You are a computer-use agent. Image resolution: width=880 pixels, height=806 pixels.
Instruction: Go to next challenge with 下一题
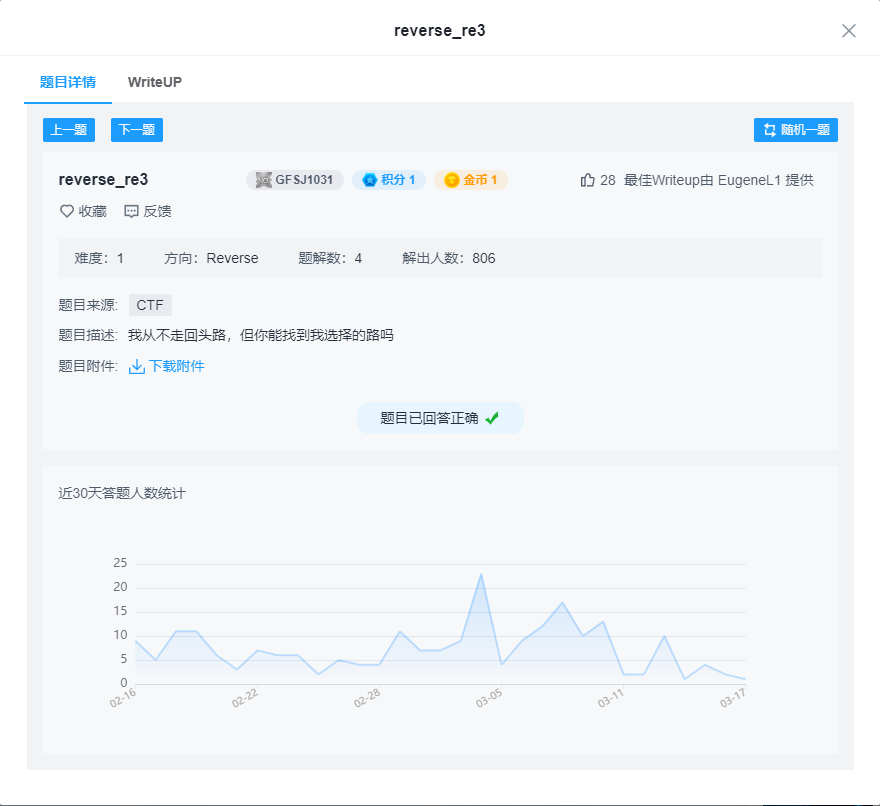click(x=136, y=129)
